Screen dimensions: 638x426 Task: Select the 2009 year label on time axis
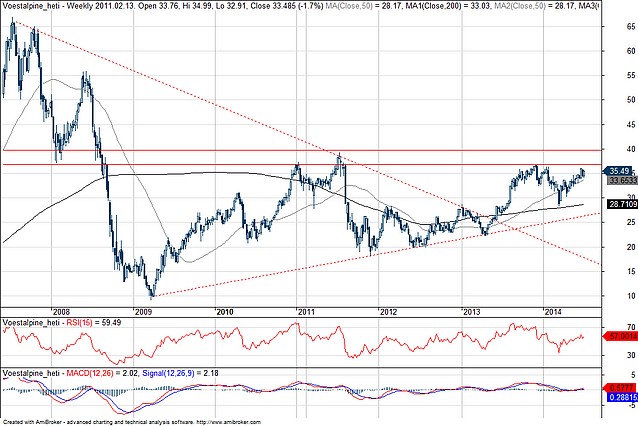(144, 312)
